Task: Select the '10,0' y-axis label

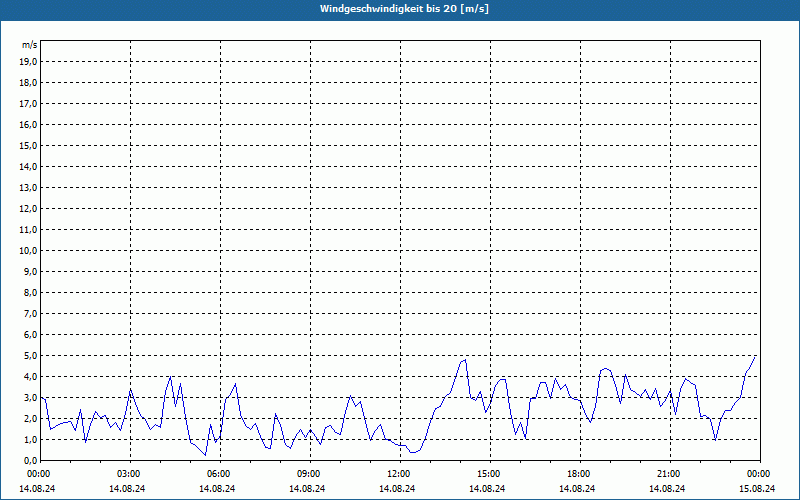Action: [28, 251]
